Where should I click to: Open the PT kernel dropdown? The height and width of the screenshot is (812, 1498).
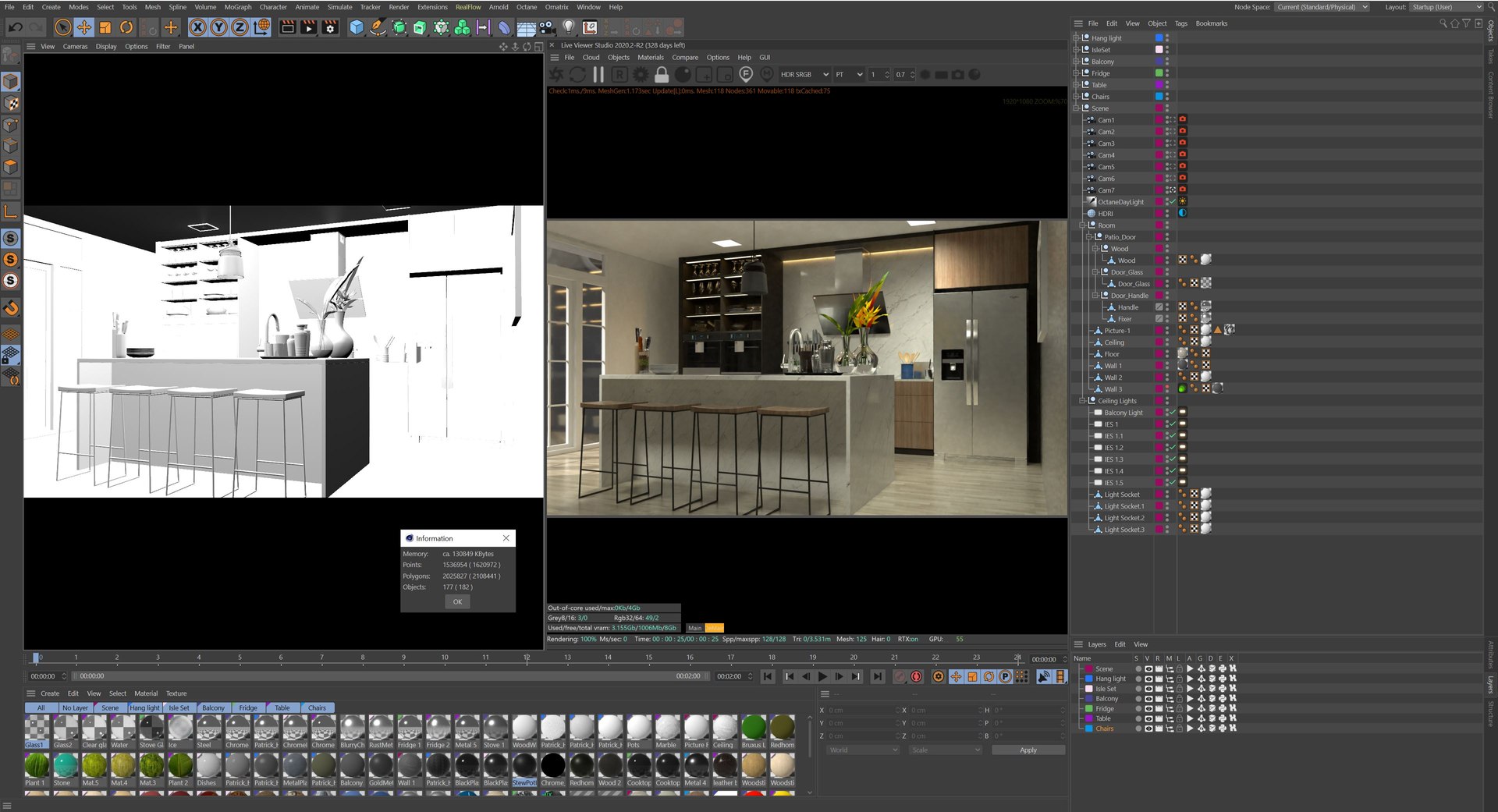point(849,75)
